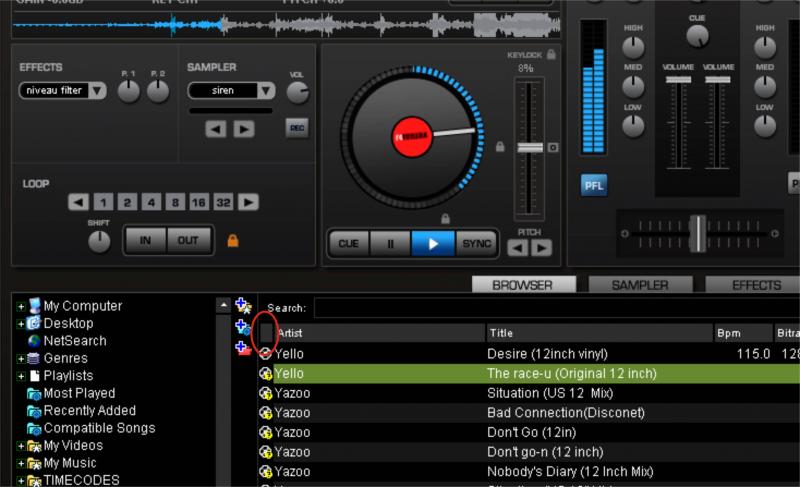Adjust the loop SHIFT knob
Image resolution: width=800 pixels, height=487 pixels.
[99, 241]
